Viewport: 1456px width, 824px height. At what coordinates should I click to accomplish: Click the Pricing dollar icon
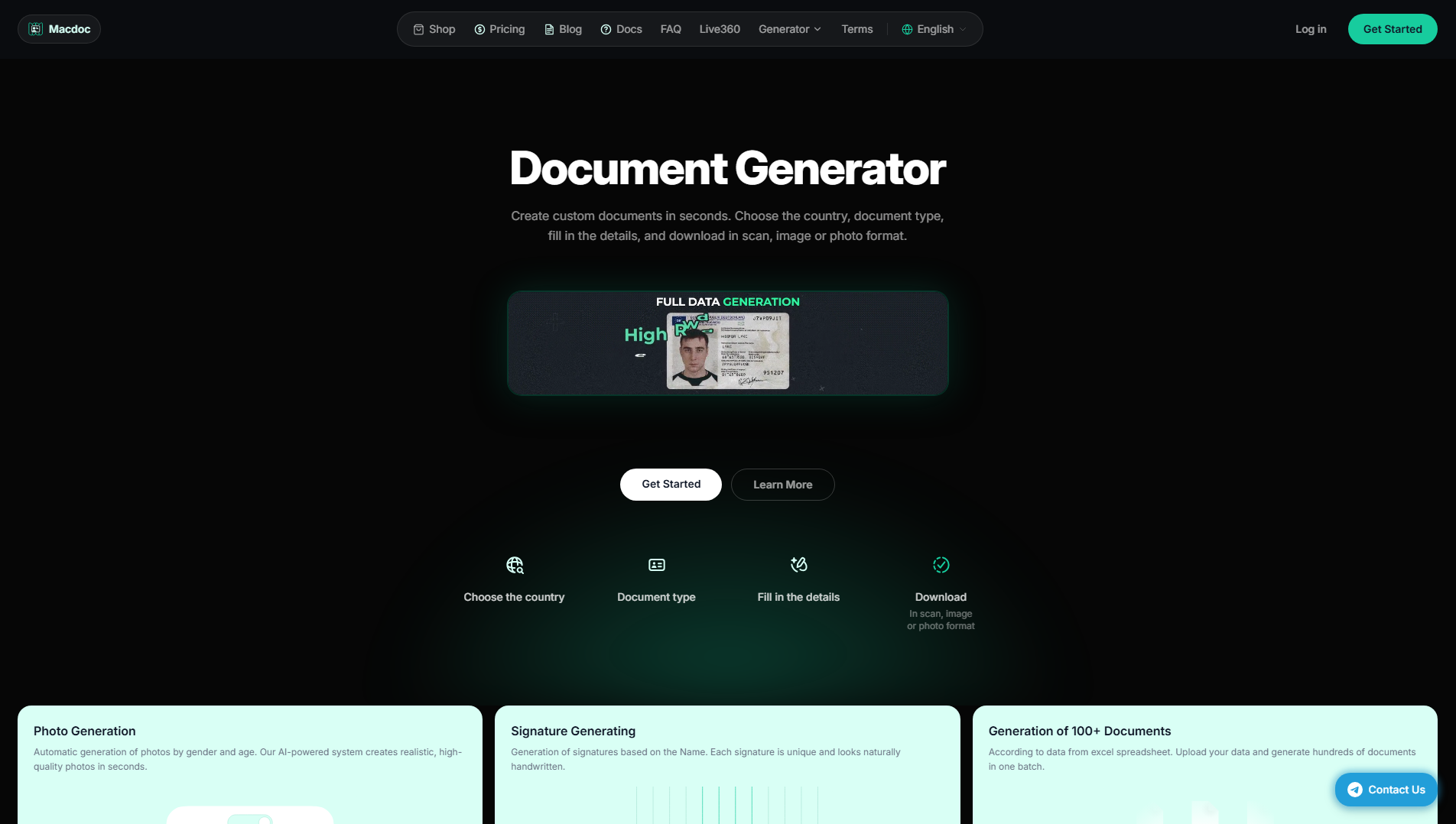pos(479,29)
